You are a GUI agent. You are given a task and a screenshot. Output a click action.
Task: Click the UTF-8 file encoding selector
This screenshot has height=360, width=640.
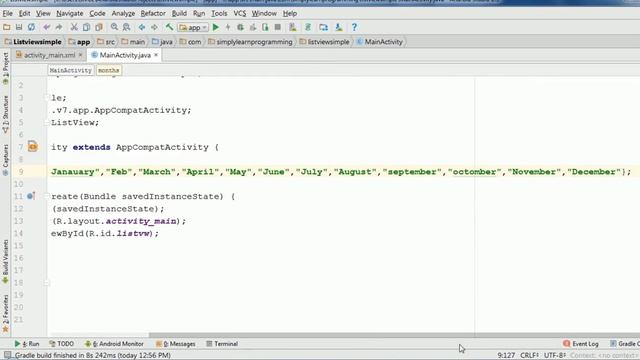pyautogui.click(x=555, y=355)
